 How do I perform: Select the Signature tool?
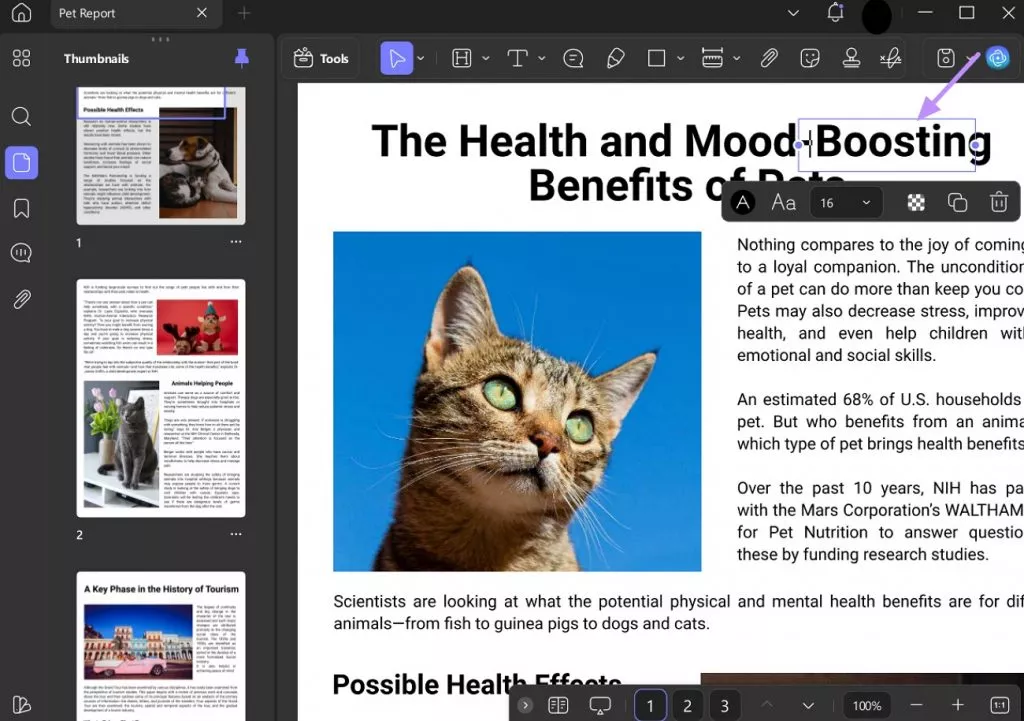(891, 58)
